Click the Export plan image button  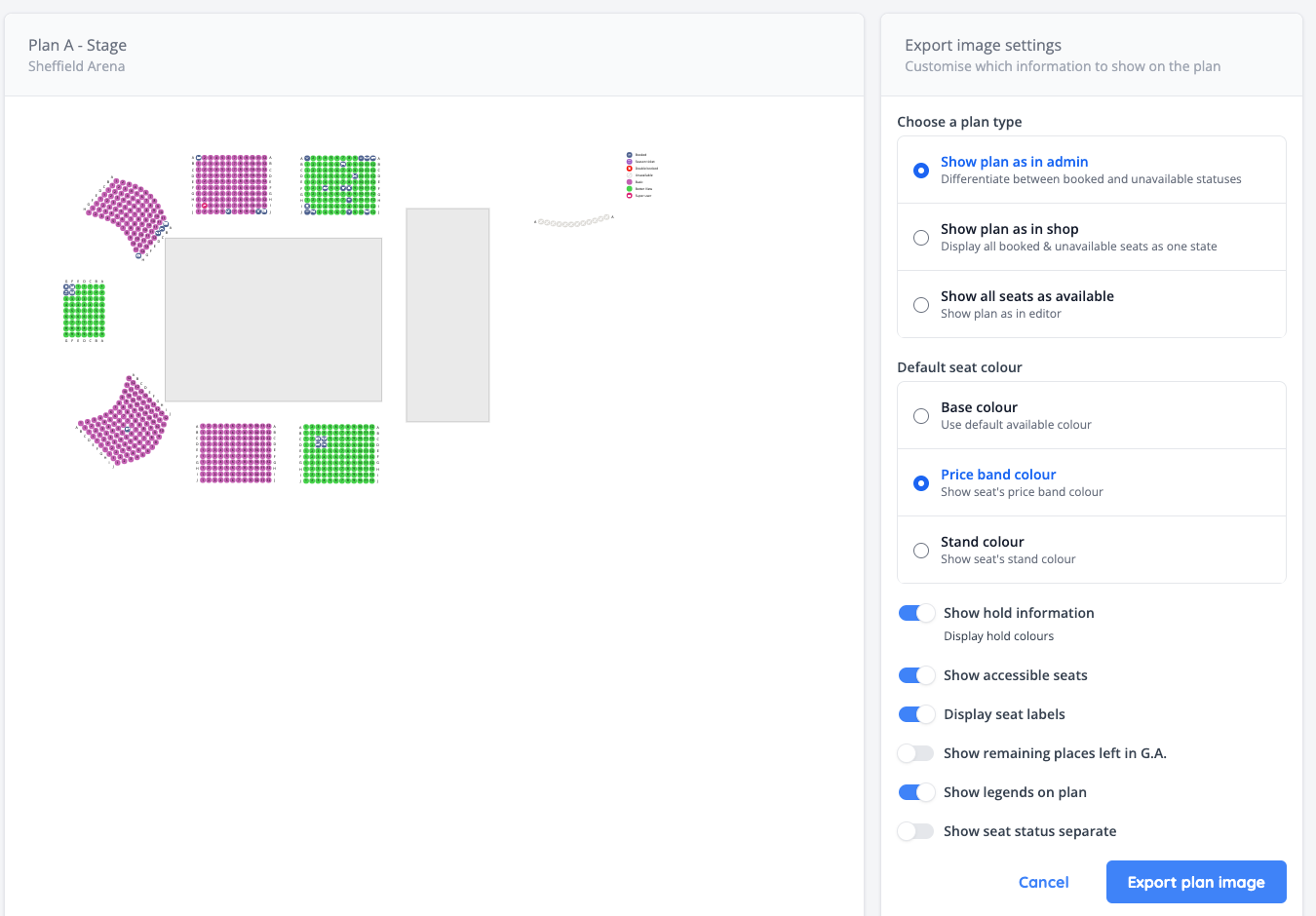(x=1195, y=881)
